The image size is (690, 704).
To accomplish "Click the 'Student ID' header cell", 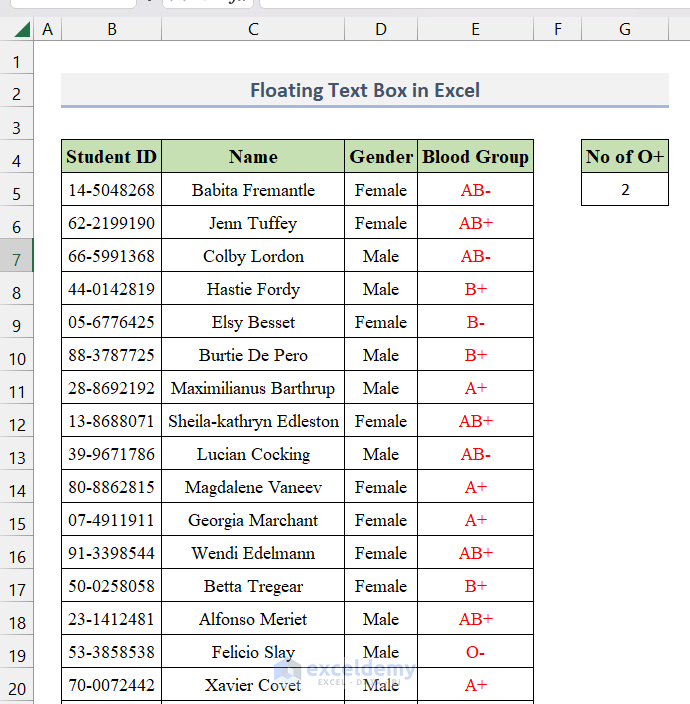I will click(111, 157).
